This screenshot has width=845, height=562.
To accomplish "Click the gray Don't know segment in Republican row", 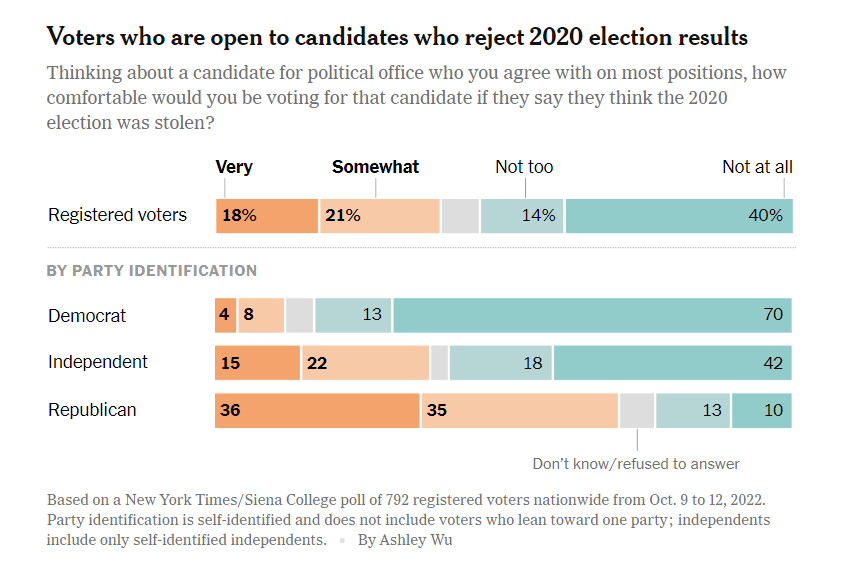I will tap(637, 411).
